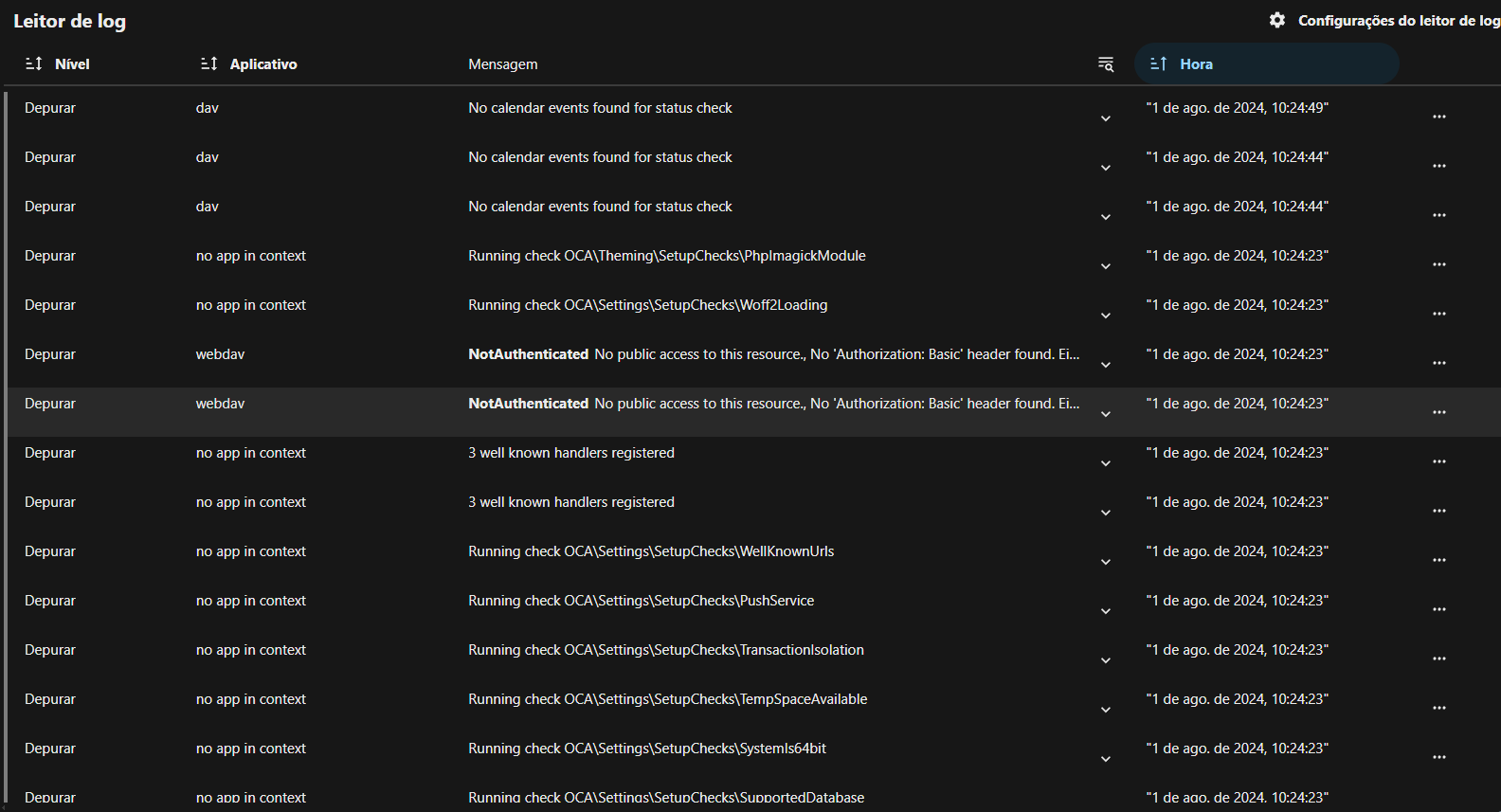Viewport: 1501px width, 812px height.
Task: Open the log reader settings gear icon
Action: [x=1277, y=20]
